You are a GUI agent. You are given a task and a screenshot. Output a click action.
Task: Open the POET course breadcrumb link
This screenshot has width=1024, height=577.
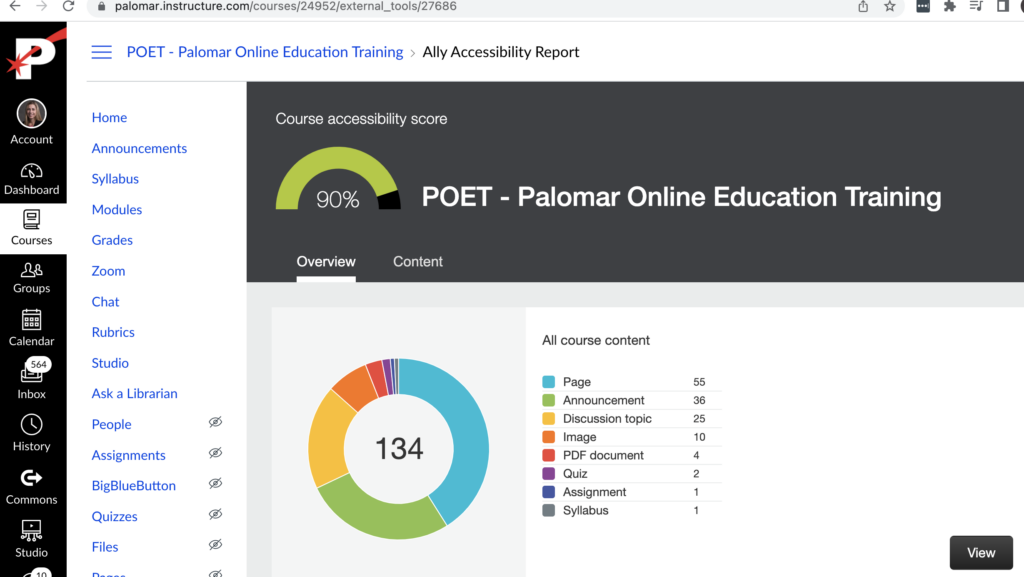[x=264, y=52]
